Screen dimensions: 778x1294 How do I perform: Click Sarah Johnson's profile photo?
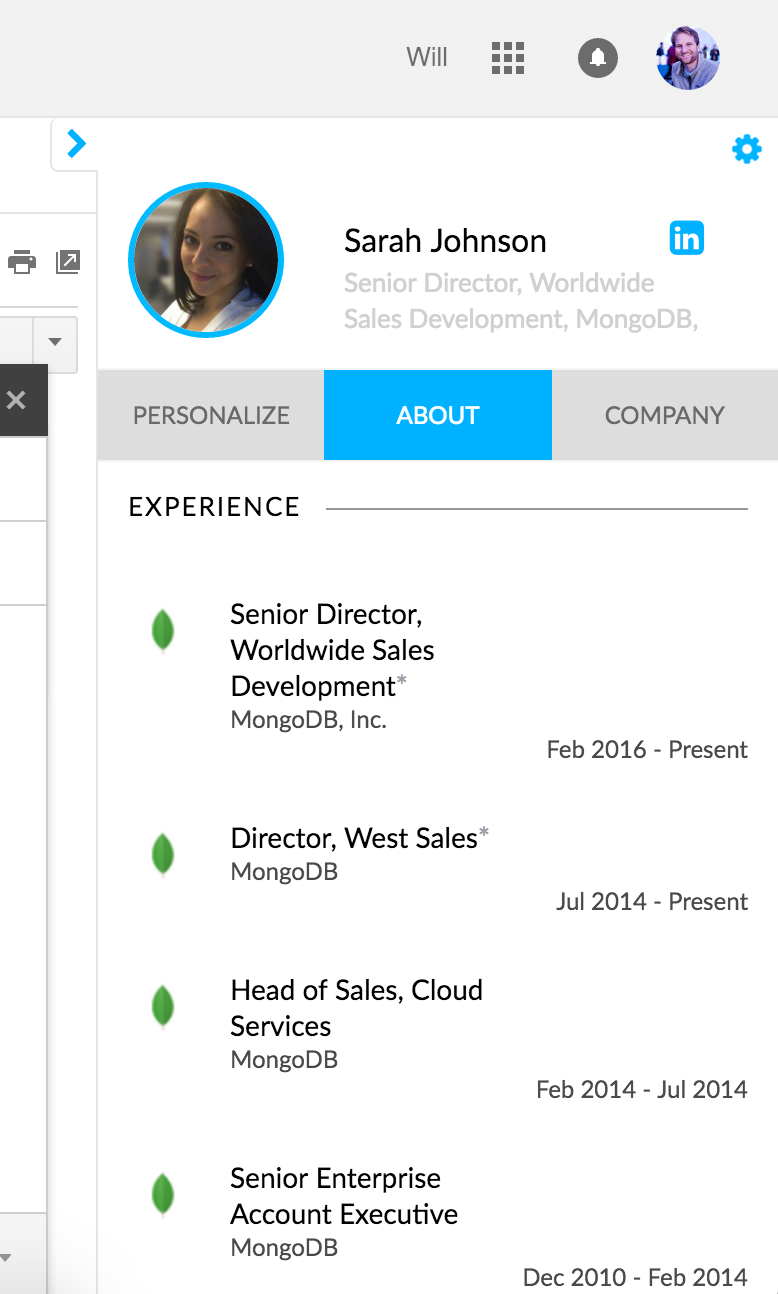[206, 260]
